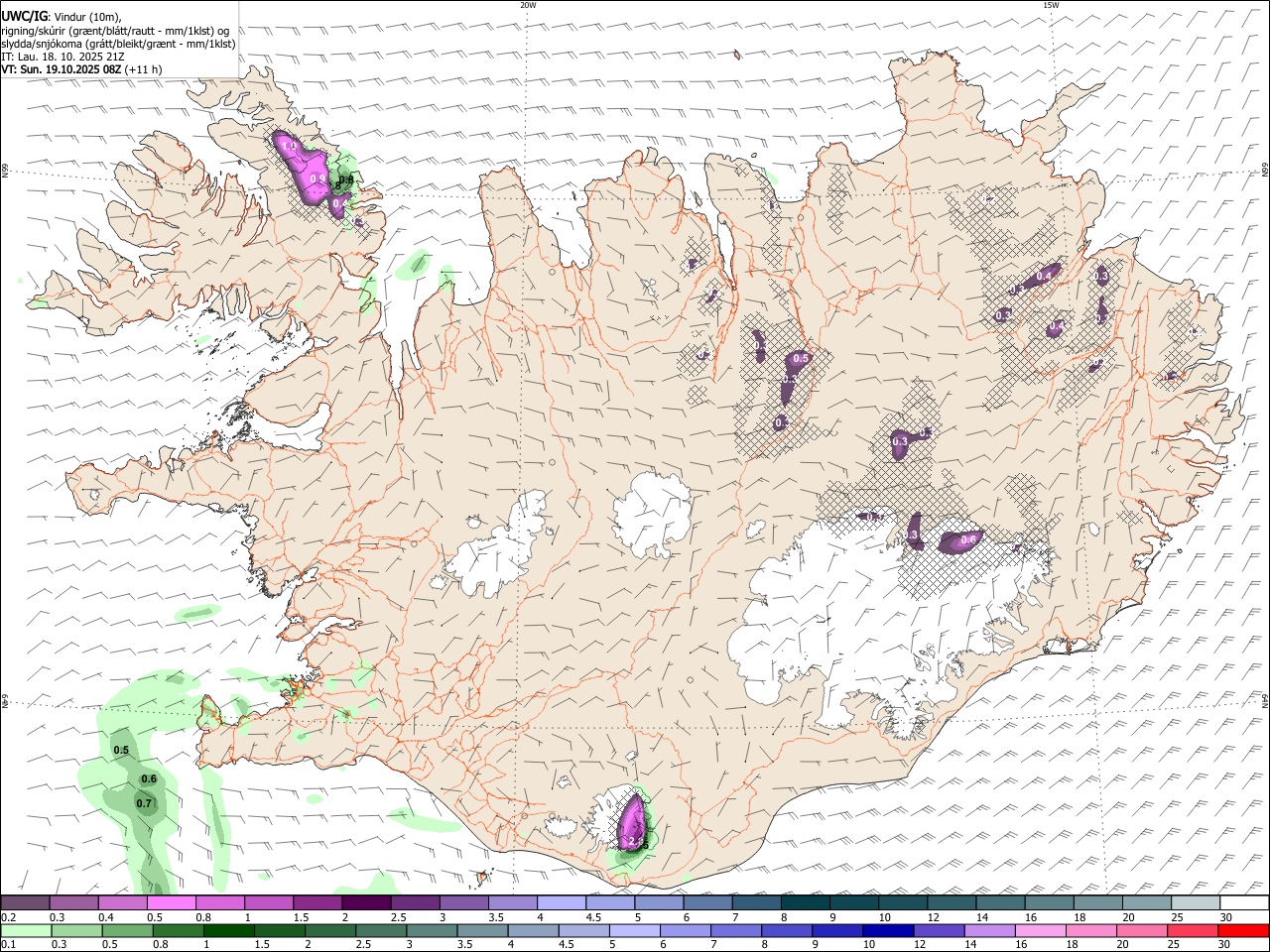Pick the lavender 4 swatch in top legend

(x=562, y=902)
